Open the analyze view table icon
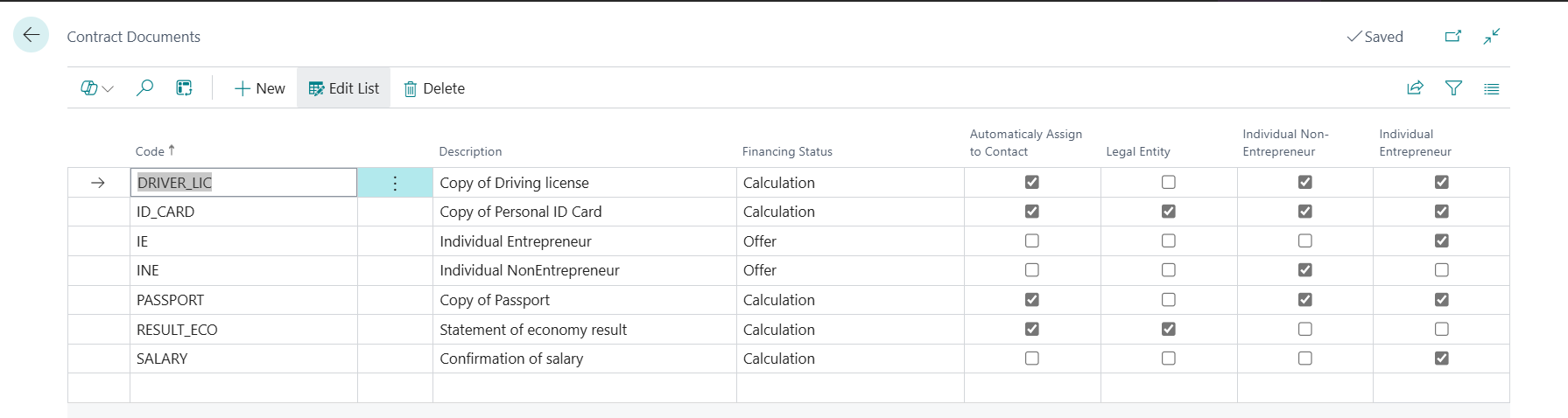The width and height of the screenshot is (1568, 418). (x=184, y=88)
